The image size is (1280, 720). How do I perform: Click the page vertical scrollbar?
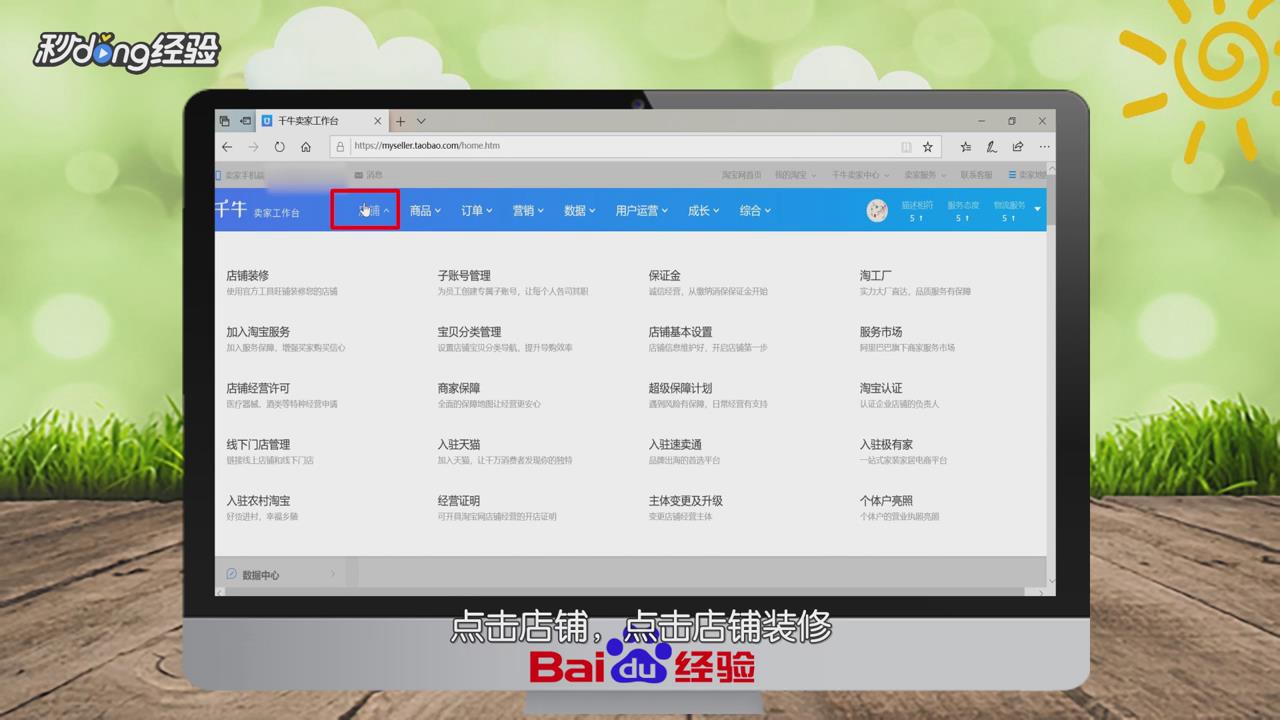point(1051,373)
